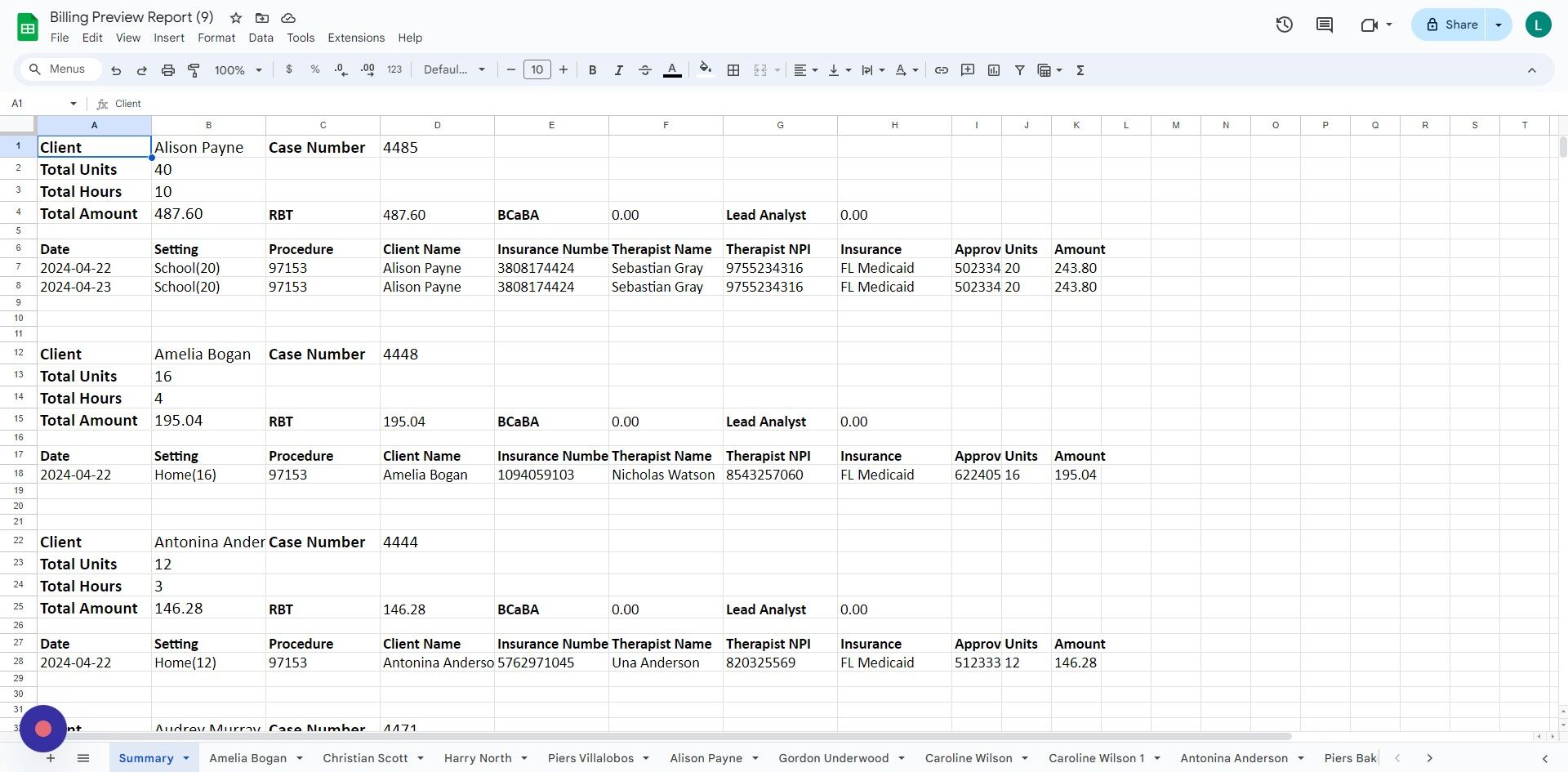Switch to the Harry North sheet tab

coord(478,758)
